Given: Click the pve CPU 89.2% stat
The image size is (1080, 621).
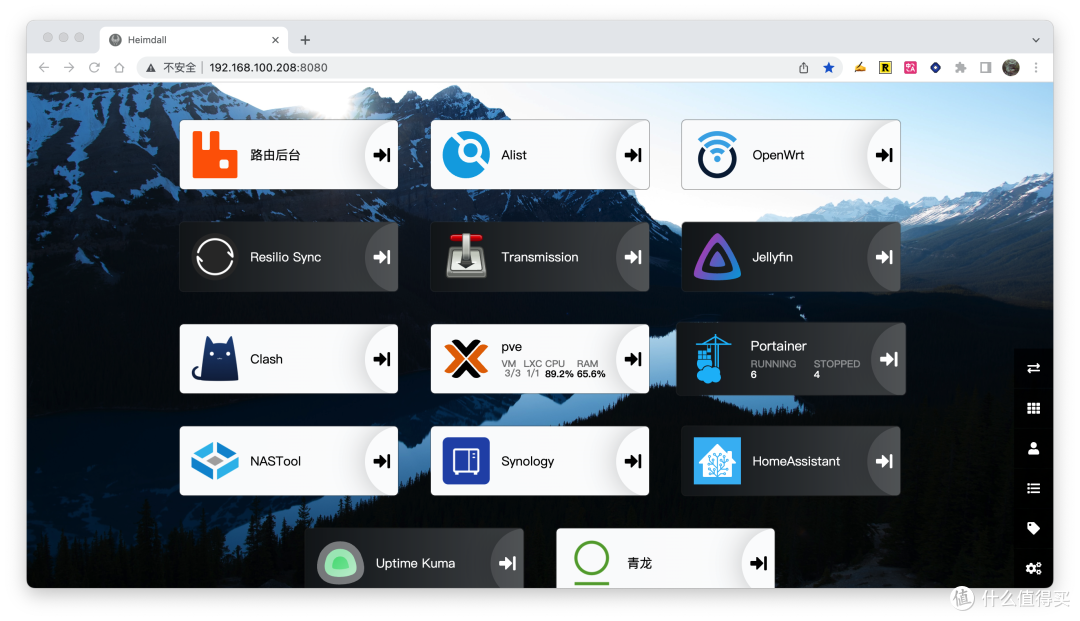Looking at the screenshot, I should point(559,374).
